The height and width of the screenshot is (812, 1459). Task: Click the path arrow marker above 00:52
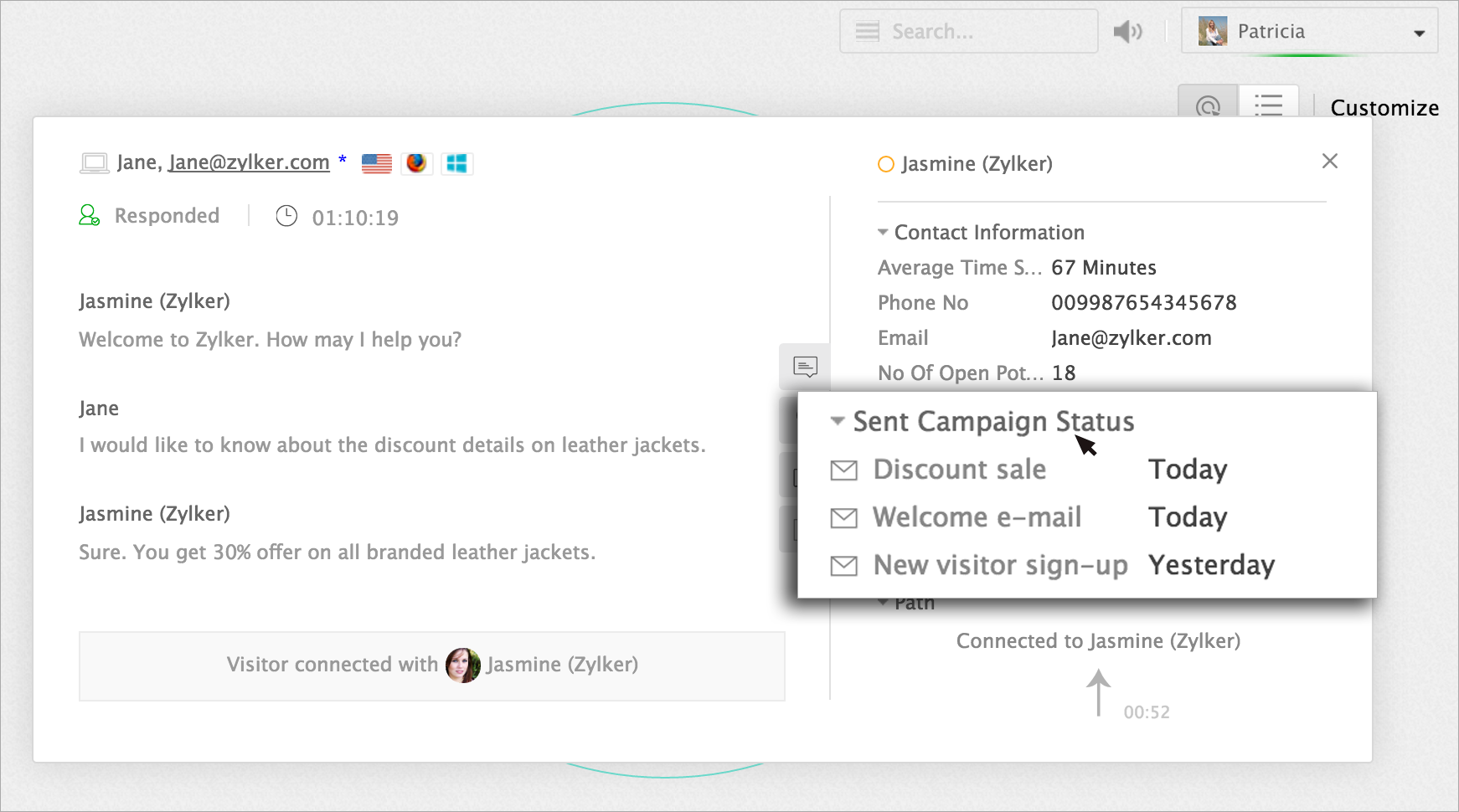tap(1098, 692)
